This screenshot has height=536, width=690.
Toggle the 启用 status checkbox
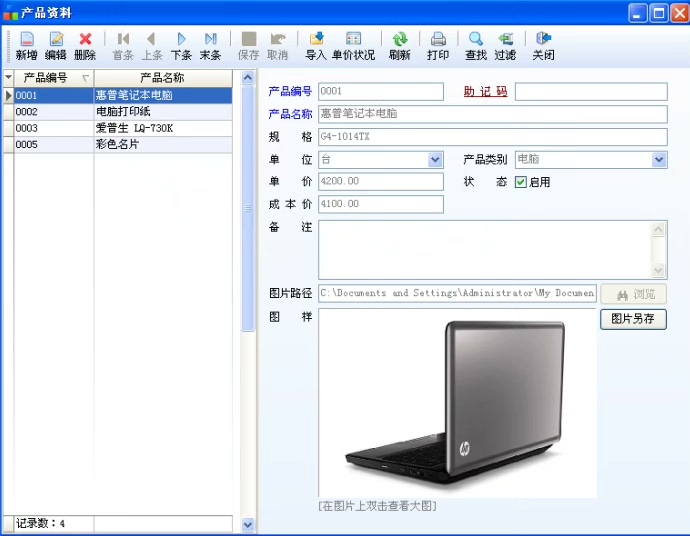(x=521, y=182)
